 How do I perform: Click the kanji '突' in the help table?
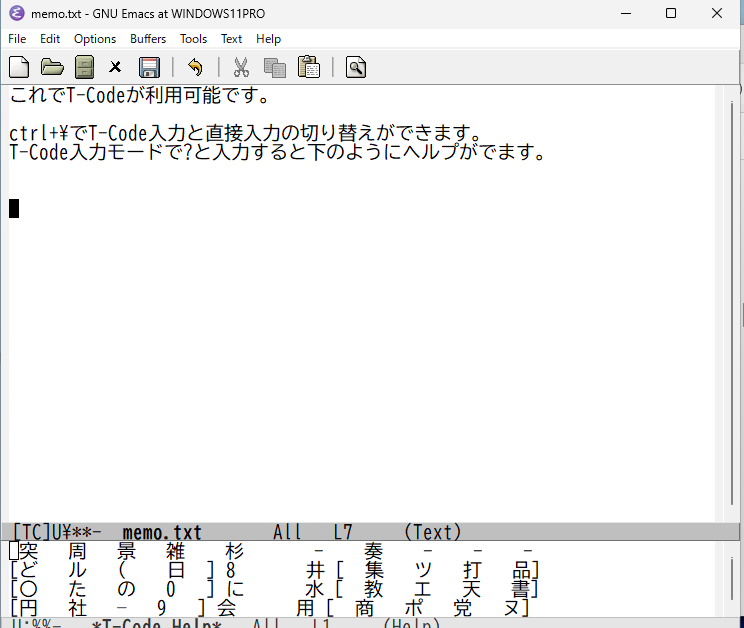pos(28,551)
